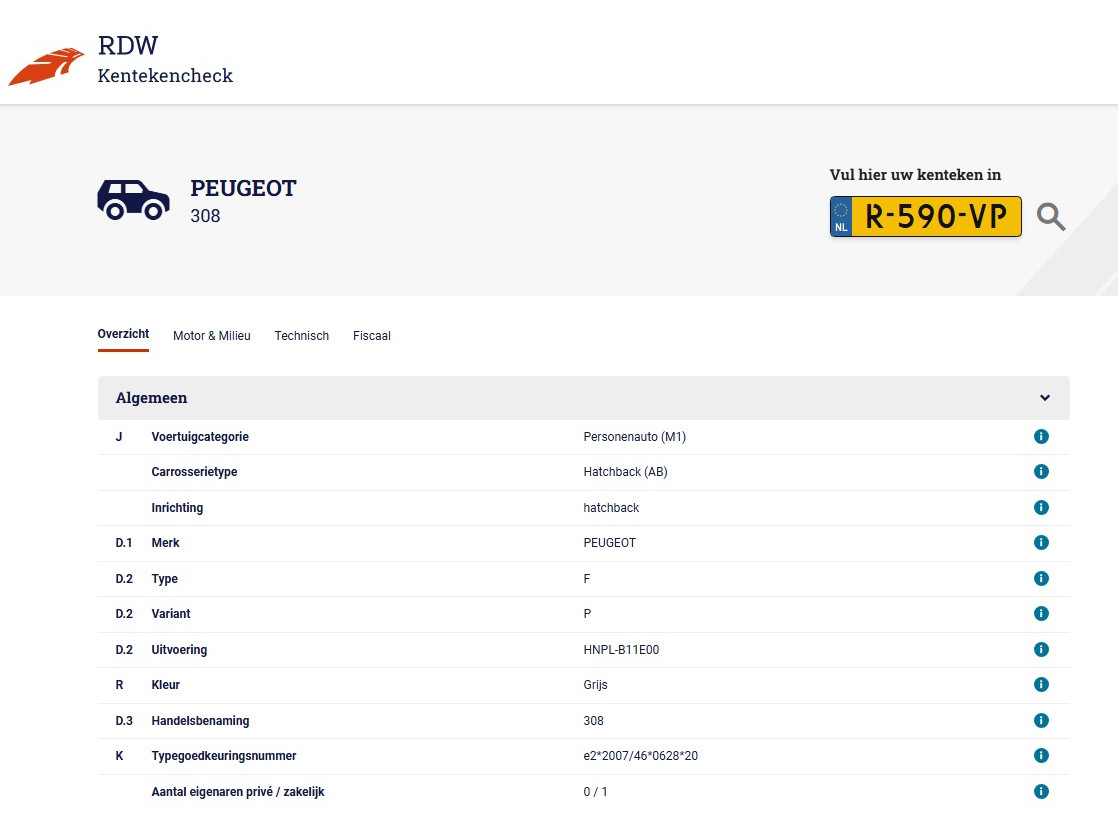
Task: Click the Carrosserietype label
Action: [194, 471]
